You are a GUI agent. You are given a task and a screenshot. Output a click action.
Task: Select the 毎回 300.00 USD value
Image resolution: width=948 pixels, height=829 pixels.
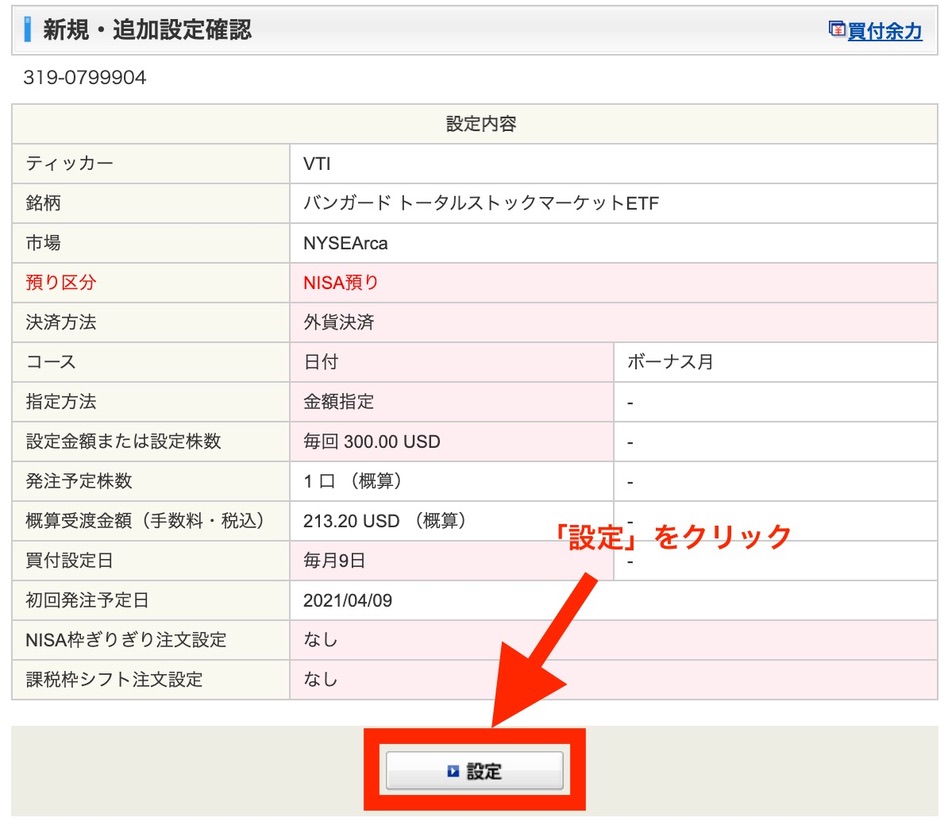pos(372,441)
